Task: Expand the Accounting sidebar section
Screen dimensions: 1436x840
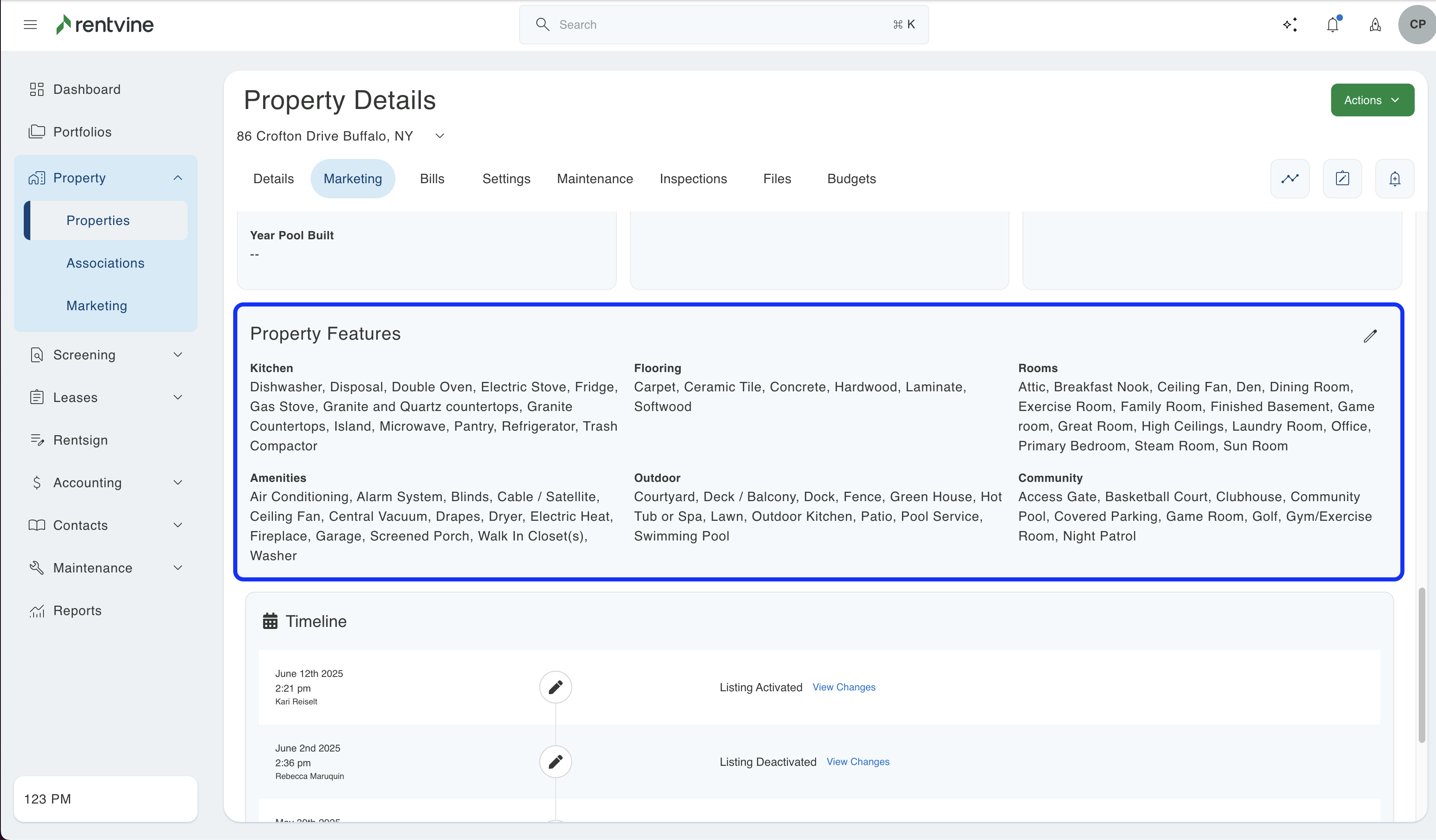Action: click(x=178, y=482)
